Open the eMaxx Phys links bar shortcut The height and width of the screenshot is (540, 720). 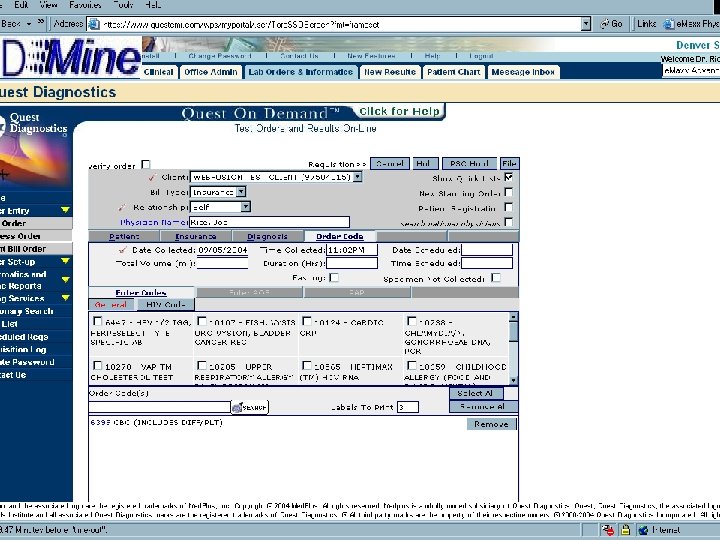[x=692, y=24]
